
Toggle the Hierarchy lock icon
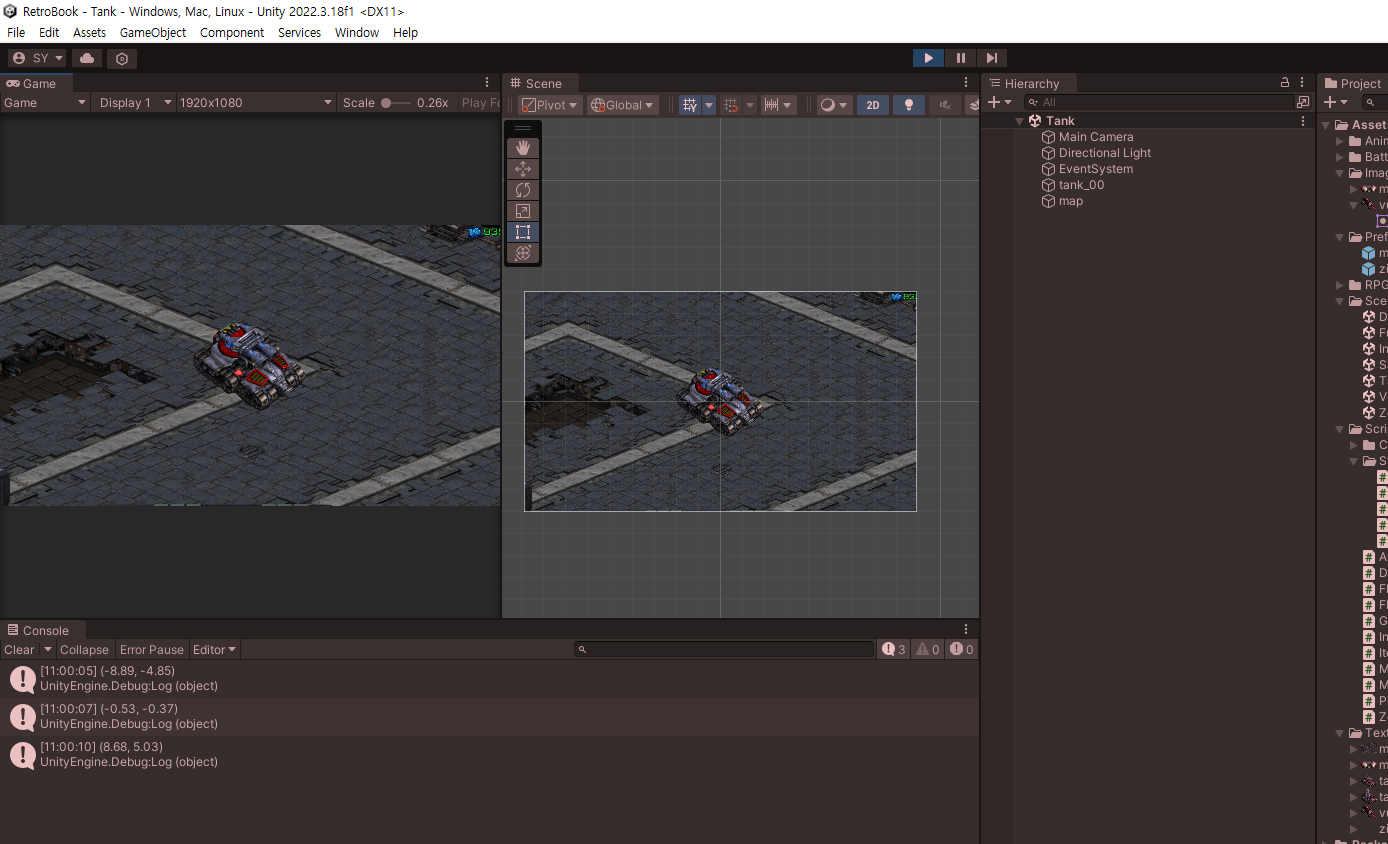coord(1285,83)
